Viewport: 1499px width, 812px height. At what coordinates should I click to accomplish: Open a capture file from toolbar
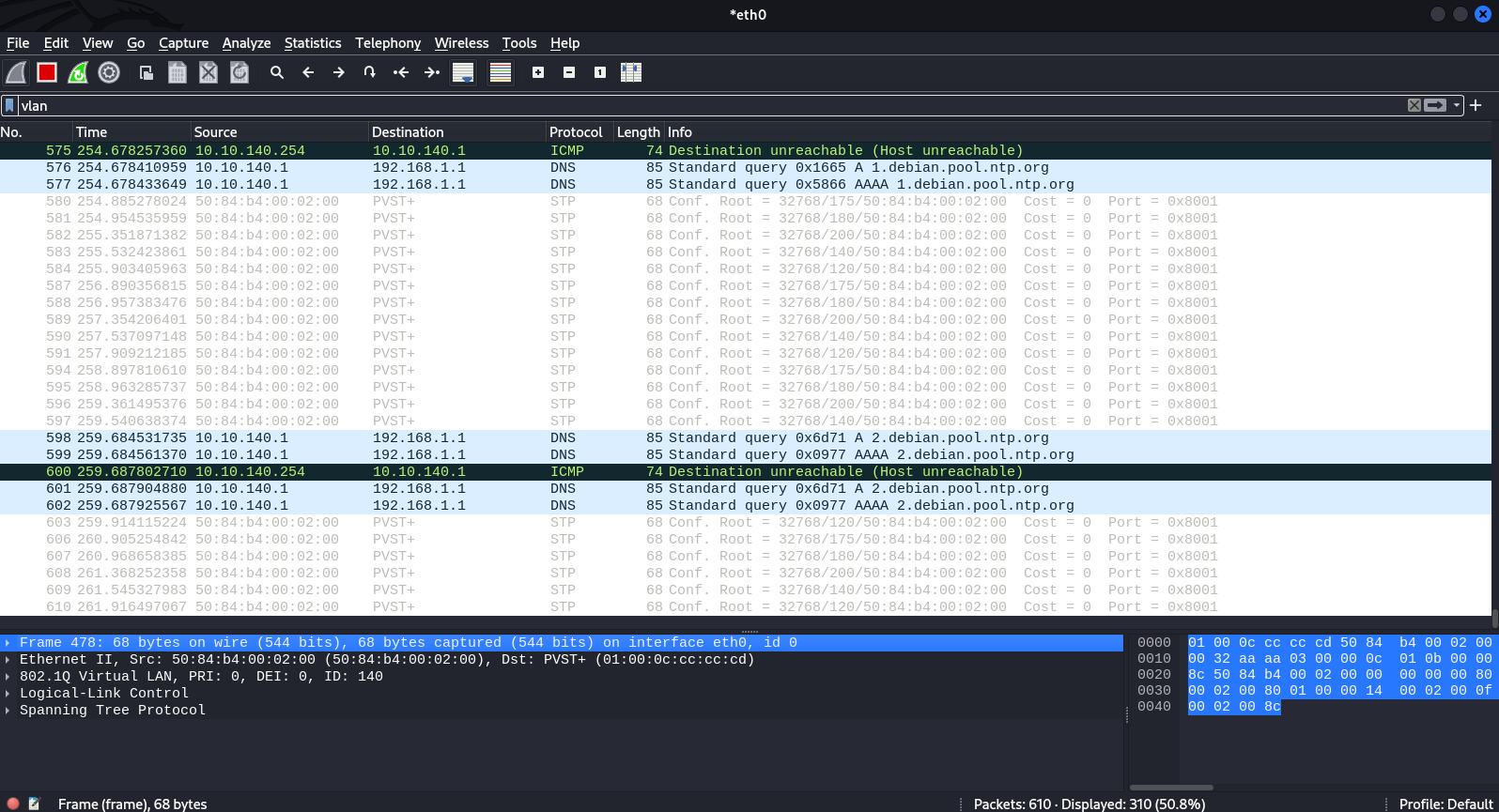[147, 72]
